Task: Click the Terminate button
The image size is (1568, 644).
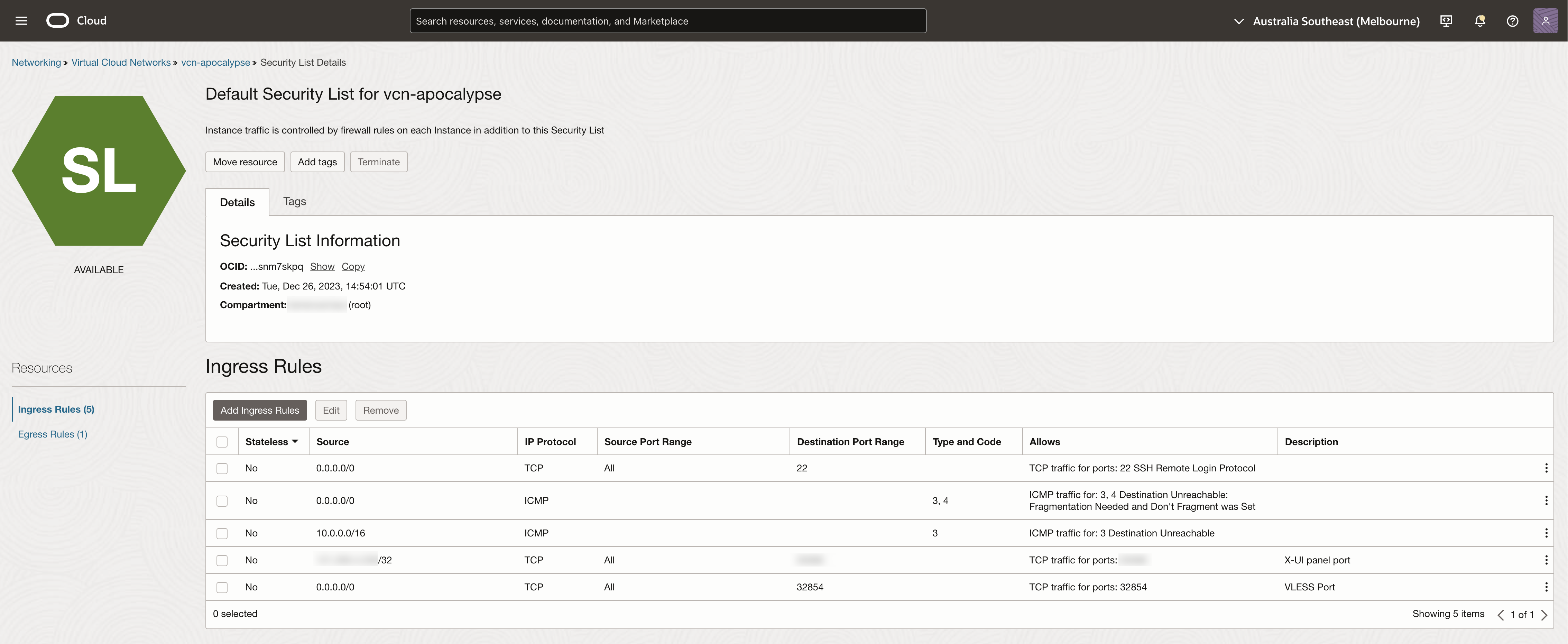Action: point(379,162)
